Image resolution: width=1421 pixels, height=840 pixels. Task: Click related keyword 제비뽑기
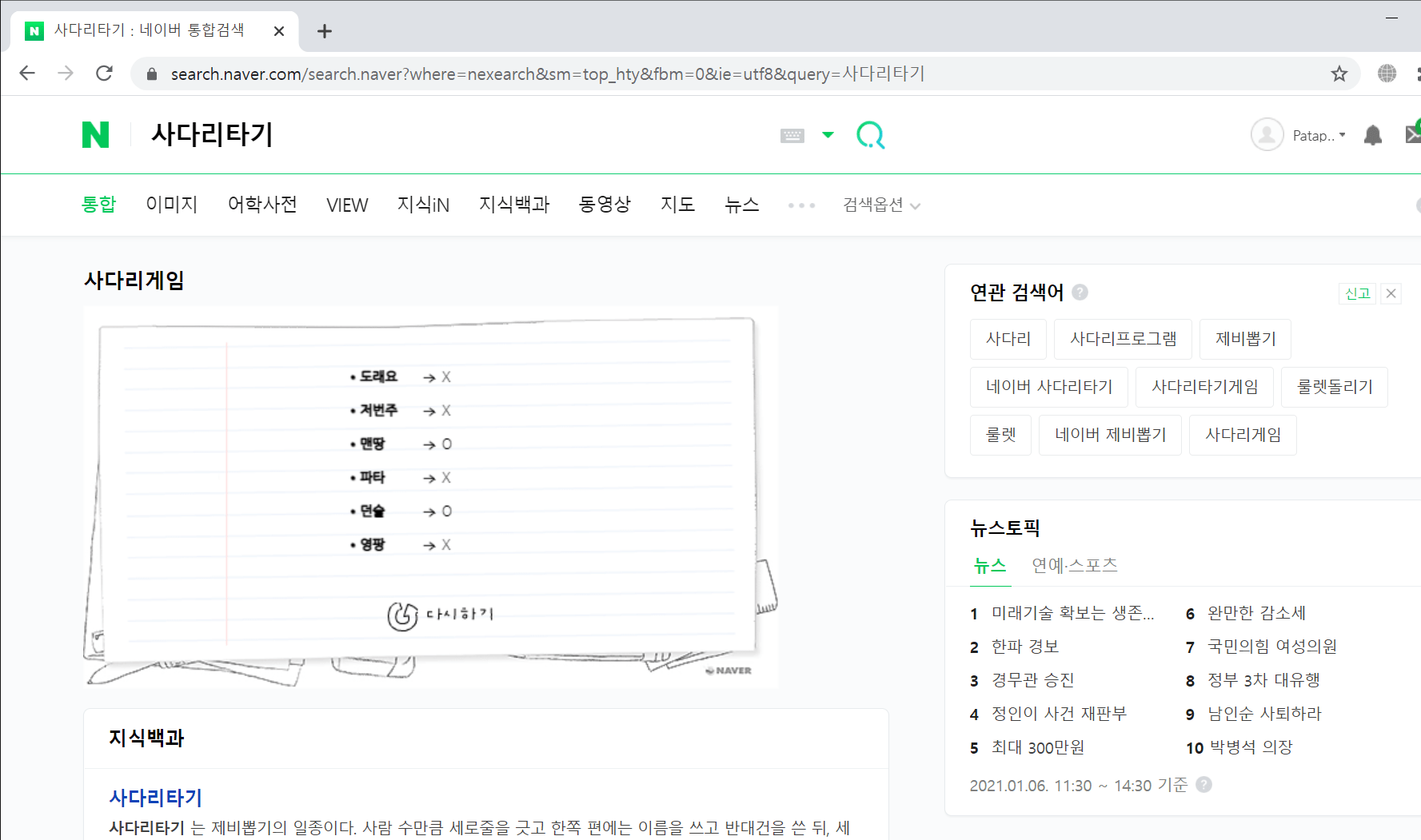click(x=1245, y=339)
